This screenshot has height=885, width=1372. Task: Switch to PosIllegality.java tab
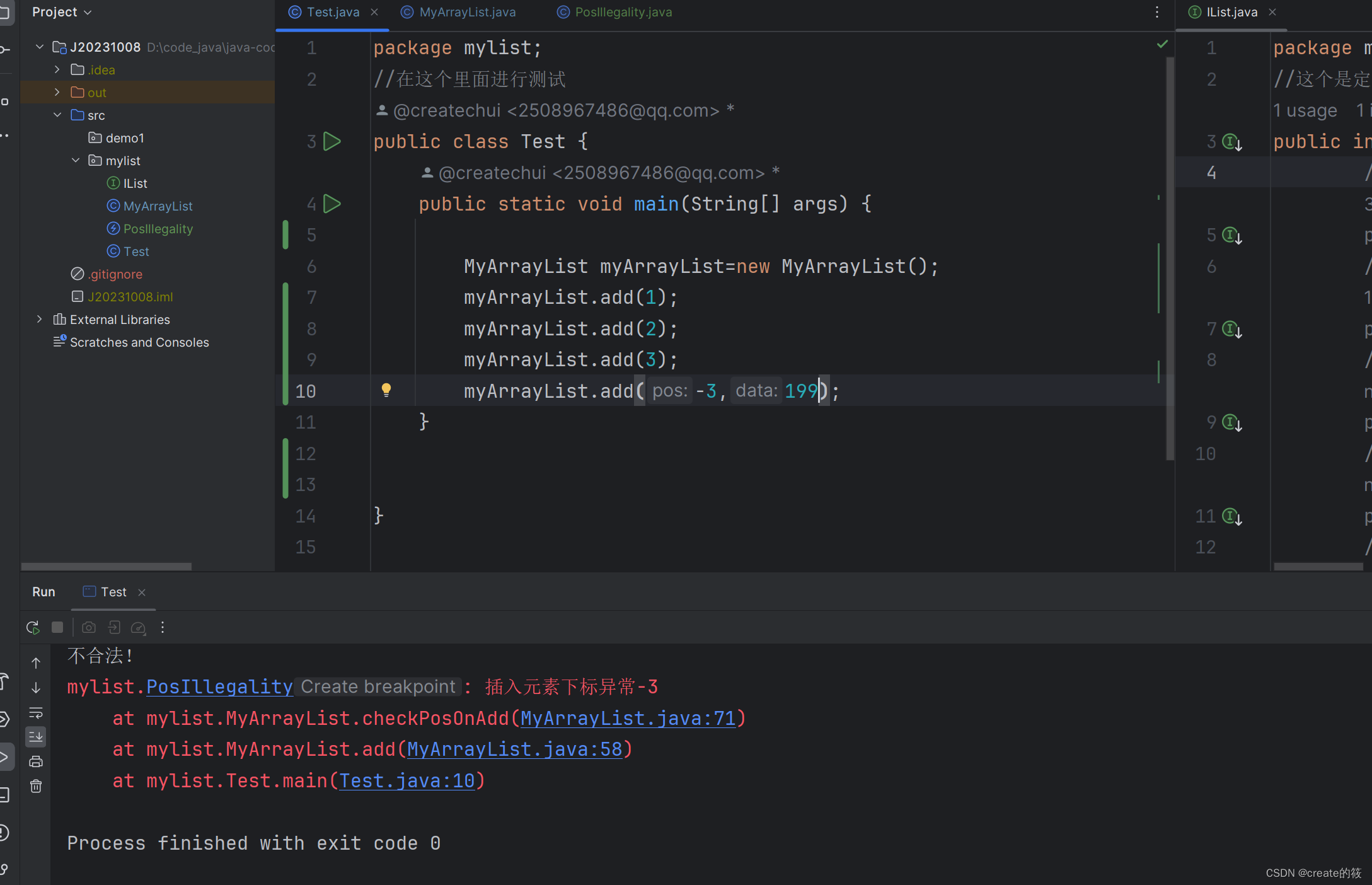pos(623,12)
